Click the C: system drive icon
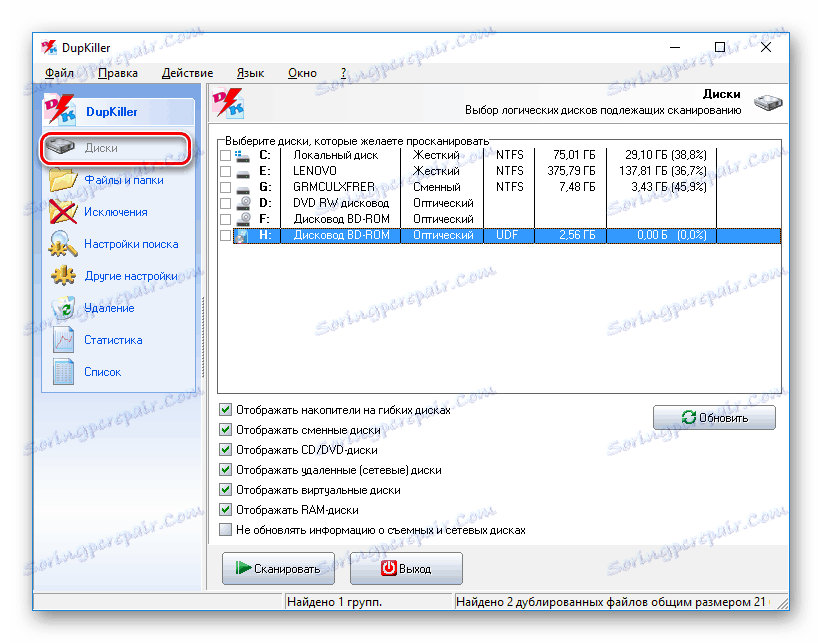The image size is (822, 643). pos(242,155)
